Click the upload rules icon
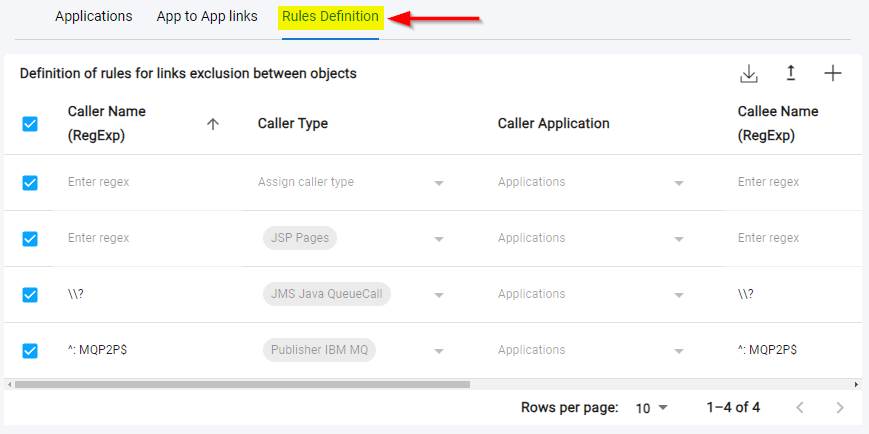 tap(790, 74)
